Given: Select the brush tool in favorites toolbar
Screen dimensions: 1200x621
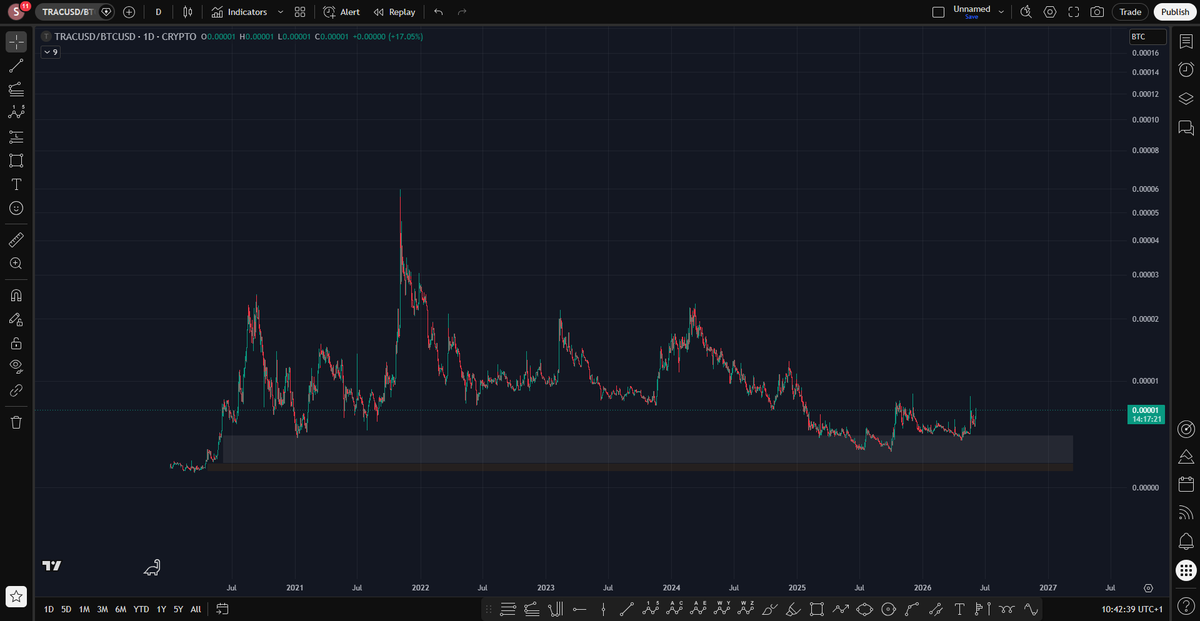Looking at the screenshot, I should 769,609.
